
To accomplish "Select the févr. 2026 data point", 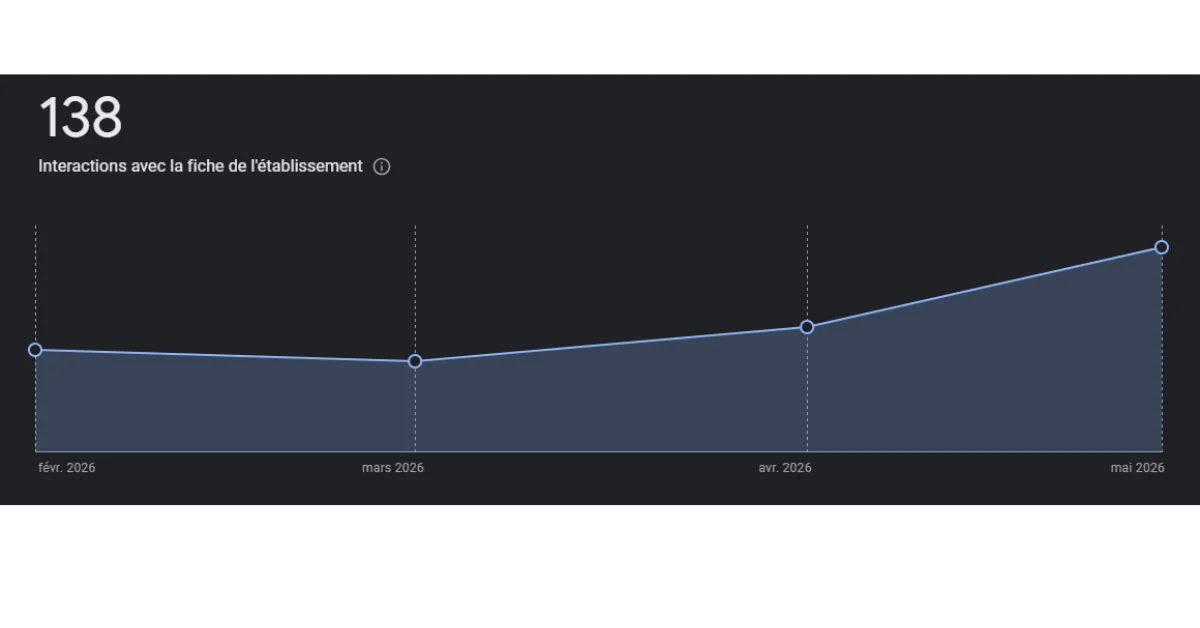I will coord(35,350).
